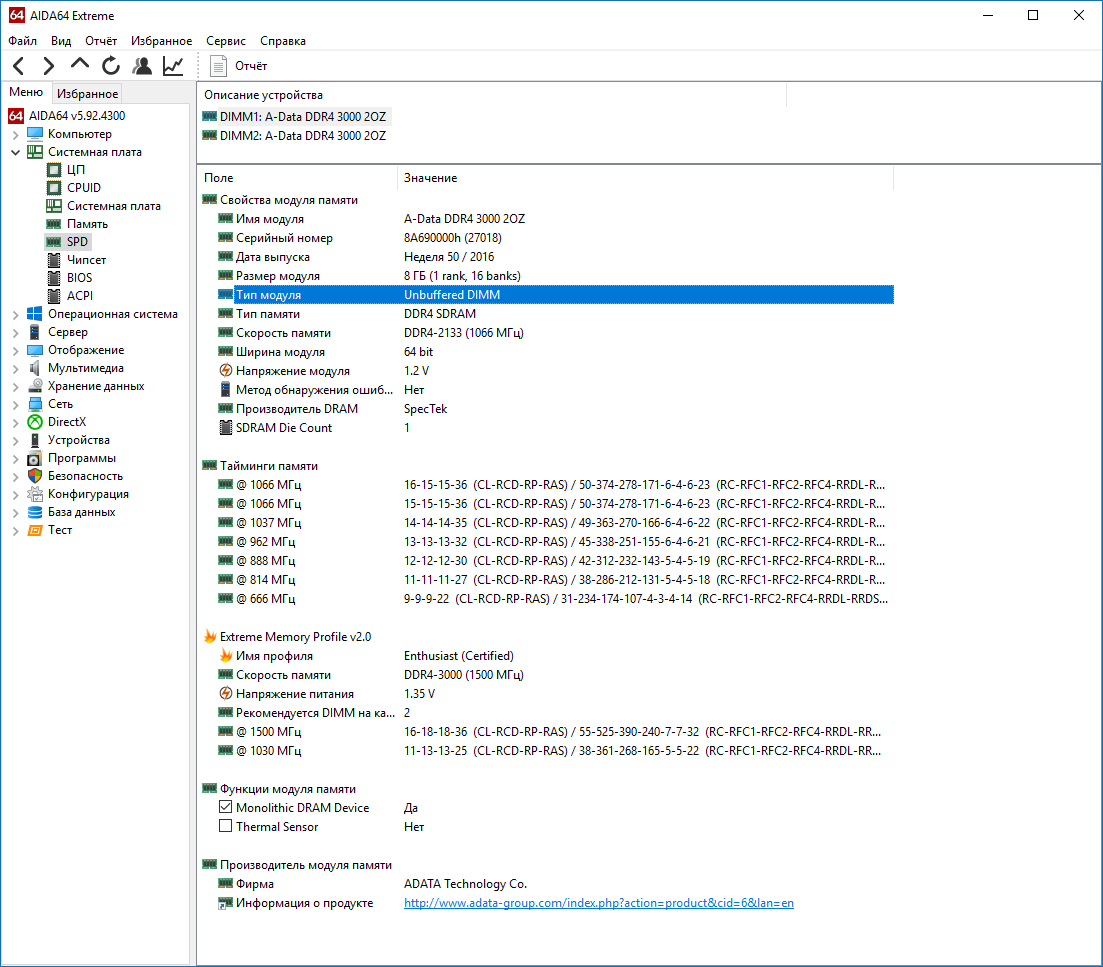Expand the Программы tree node
Screen dimensions: 1103x967
click(15, 459)
